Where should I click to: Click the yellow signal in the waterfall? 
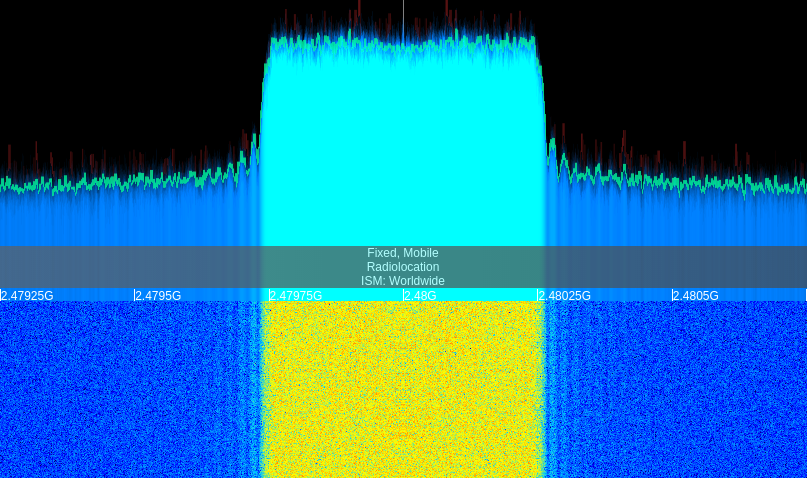coord(403,390)
